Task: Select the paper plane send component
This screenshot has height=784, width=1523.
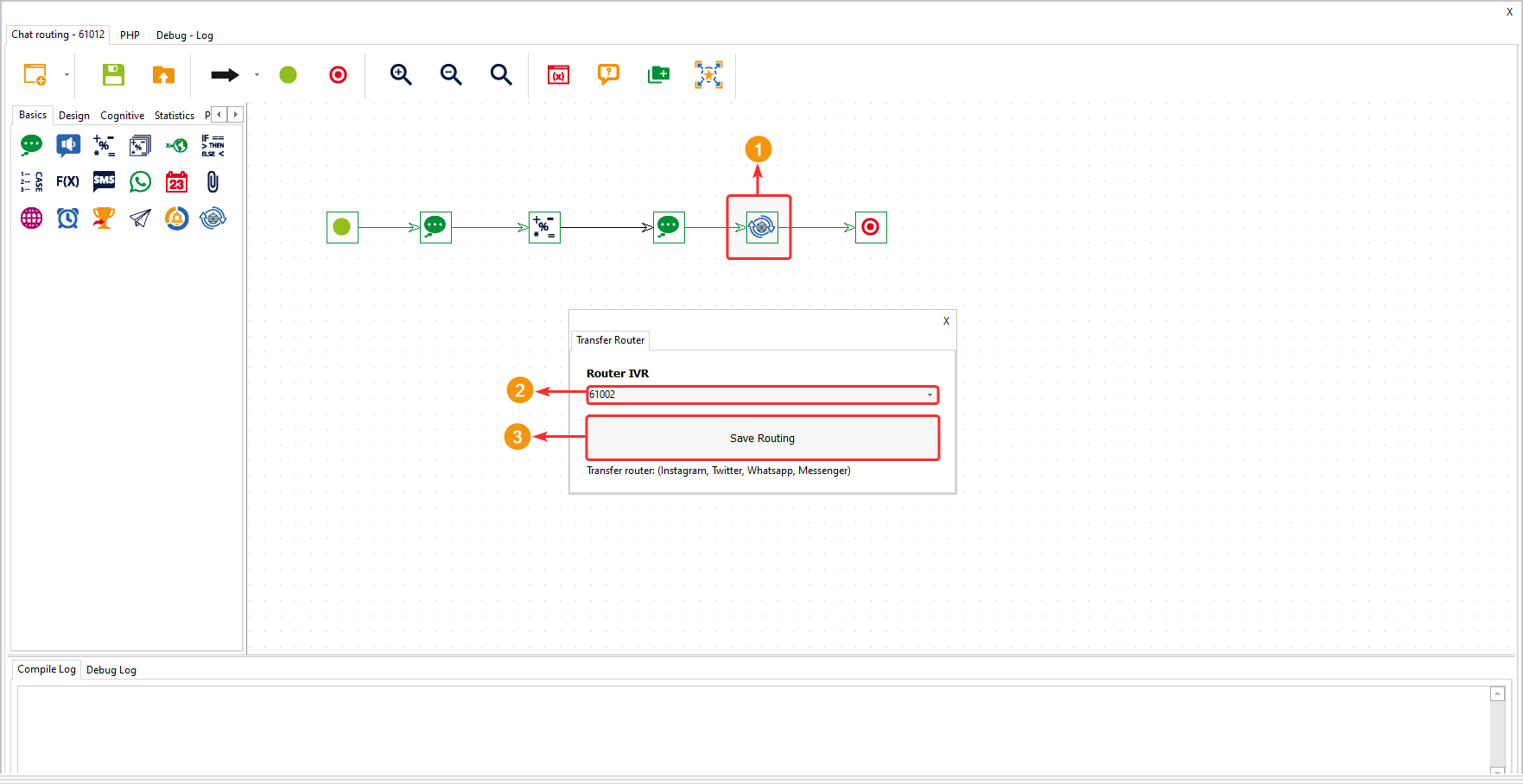Action: point(141,218)
